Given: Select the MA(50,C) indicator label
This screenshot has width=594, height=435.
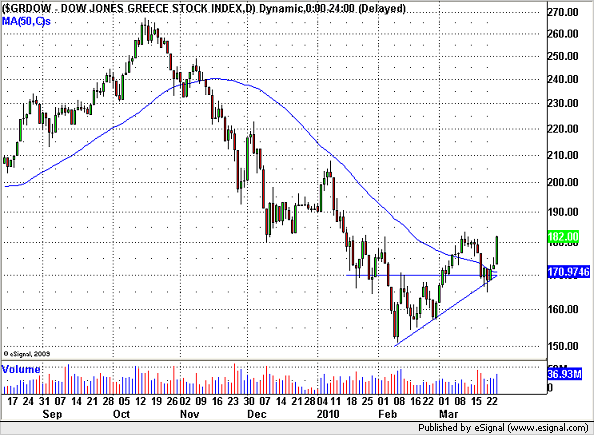Looking at the screenshot, I should pyautogui.click(x=26, y=21).
